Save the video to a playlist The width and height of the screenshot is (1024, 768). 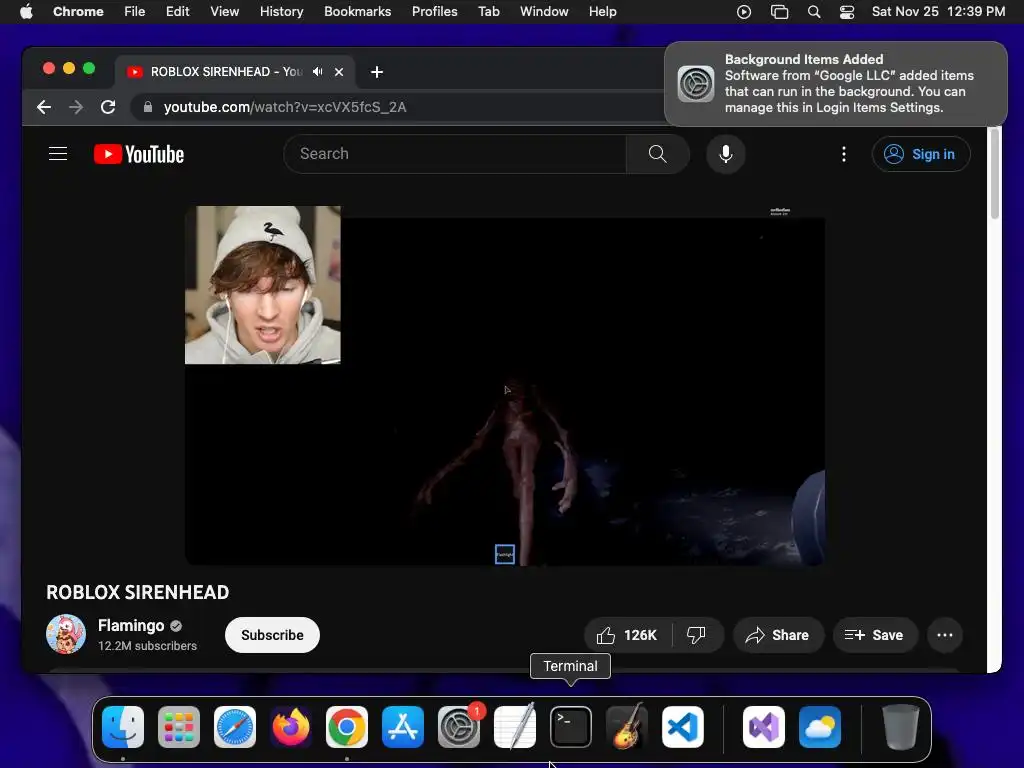click(875, 635)
